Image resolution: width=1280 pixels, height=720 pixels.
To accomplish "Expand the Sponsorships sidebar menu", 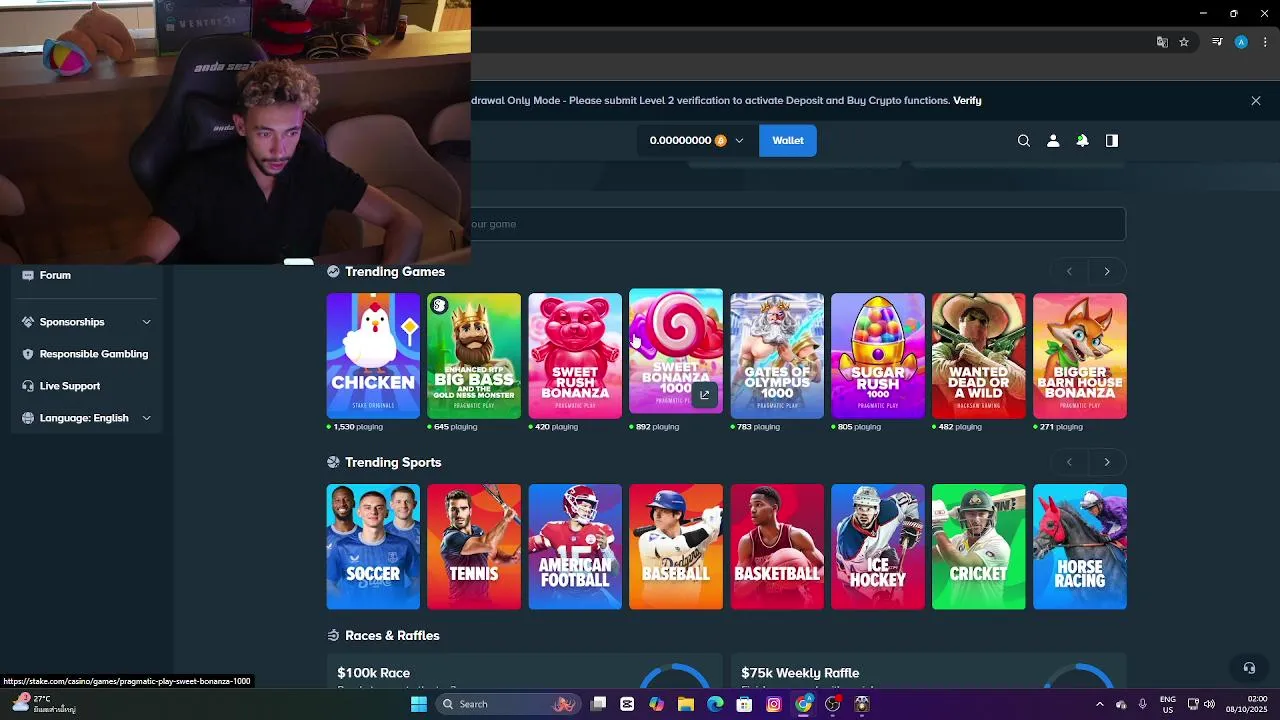I will click(86, 322).
